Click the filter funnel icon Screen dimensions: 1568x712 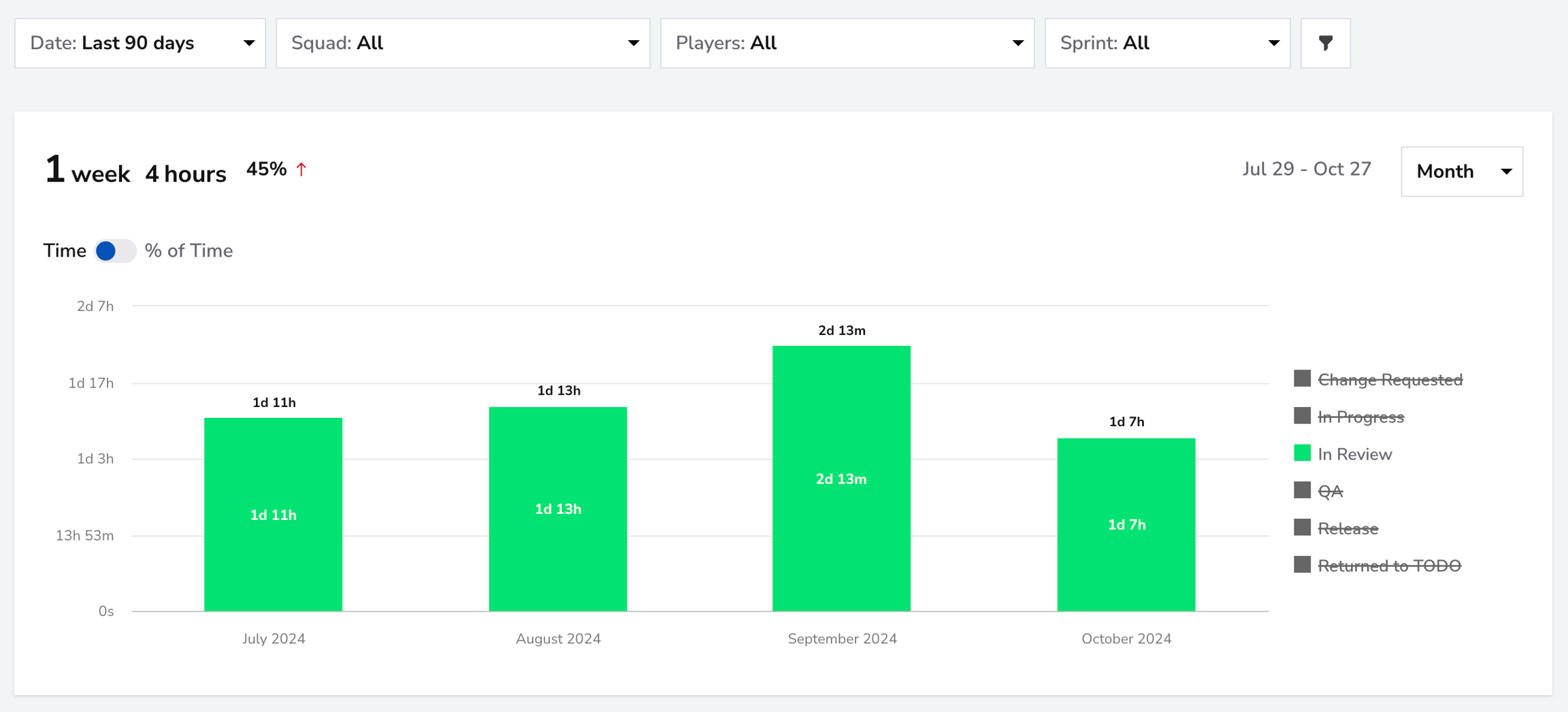(1325, 43)
